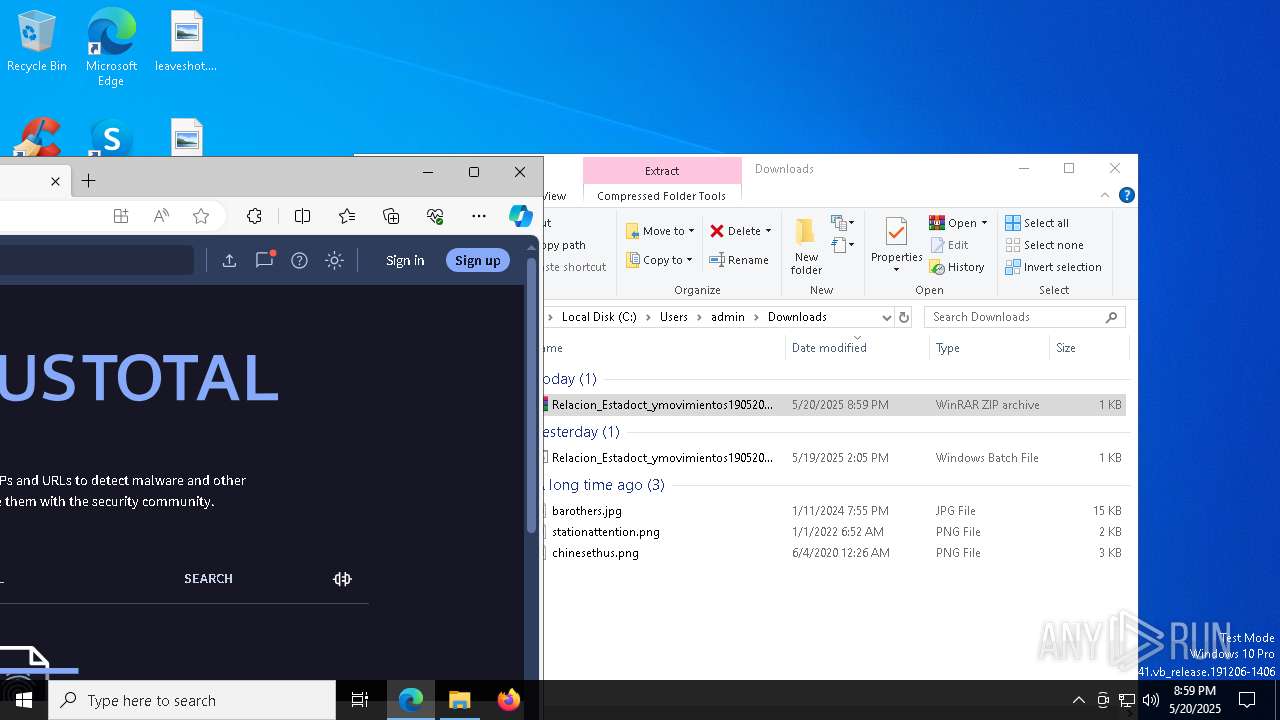Click Users in address breadcrumb
This screenshot has height=720, width=1280.
[x=674, y=317]
